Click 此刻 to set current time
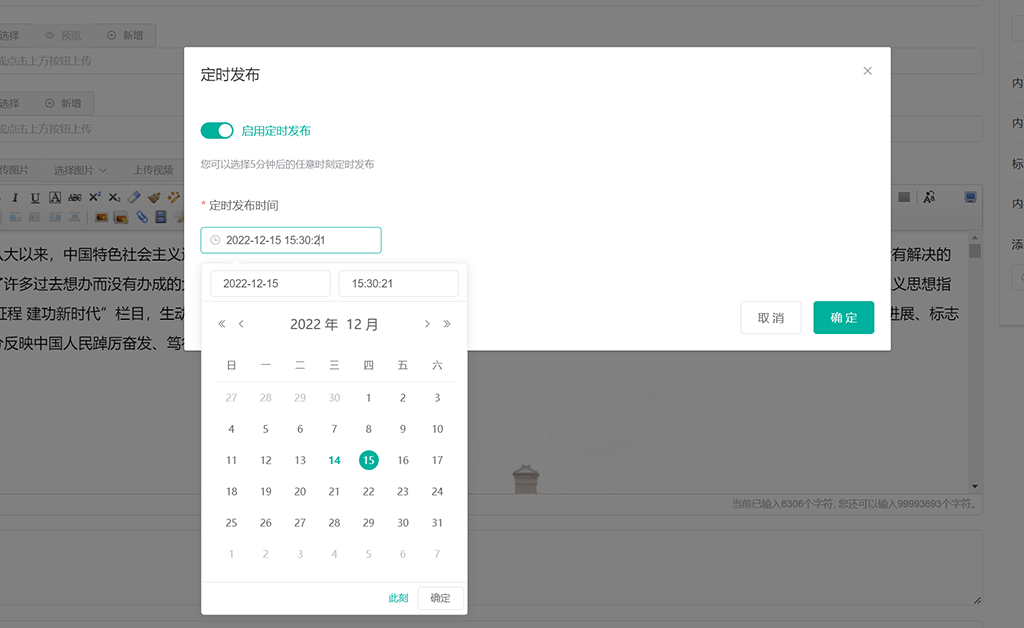The height and width of the screenshot is (628, 1024). point(398,598)
